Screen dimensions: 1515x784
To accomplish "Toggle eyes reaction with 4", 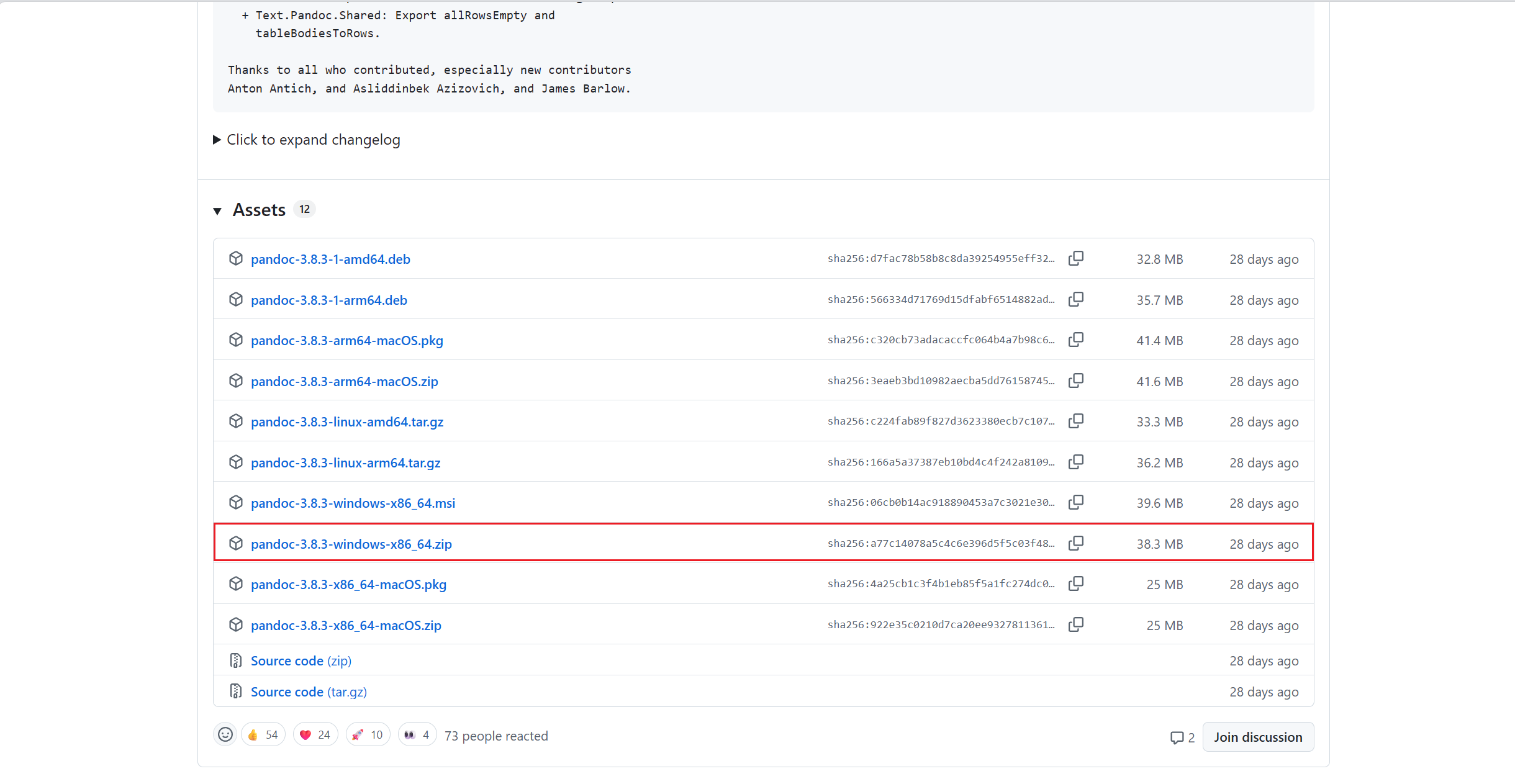I will [417, 735].
